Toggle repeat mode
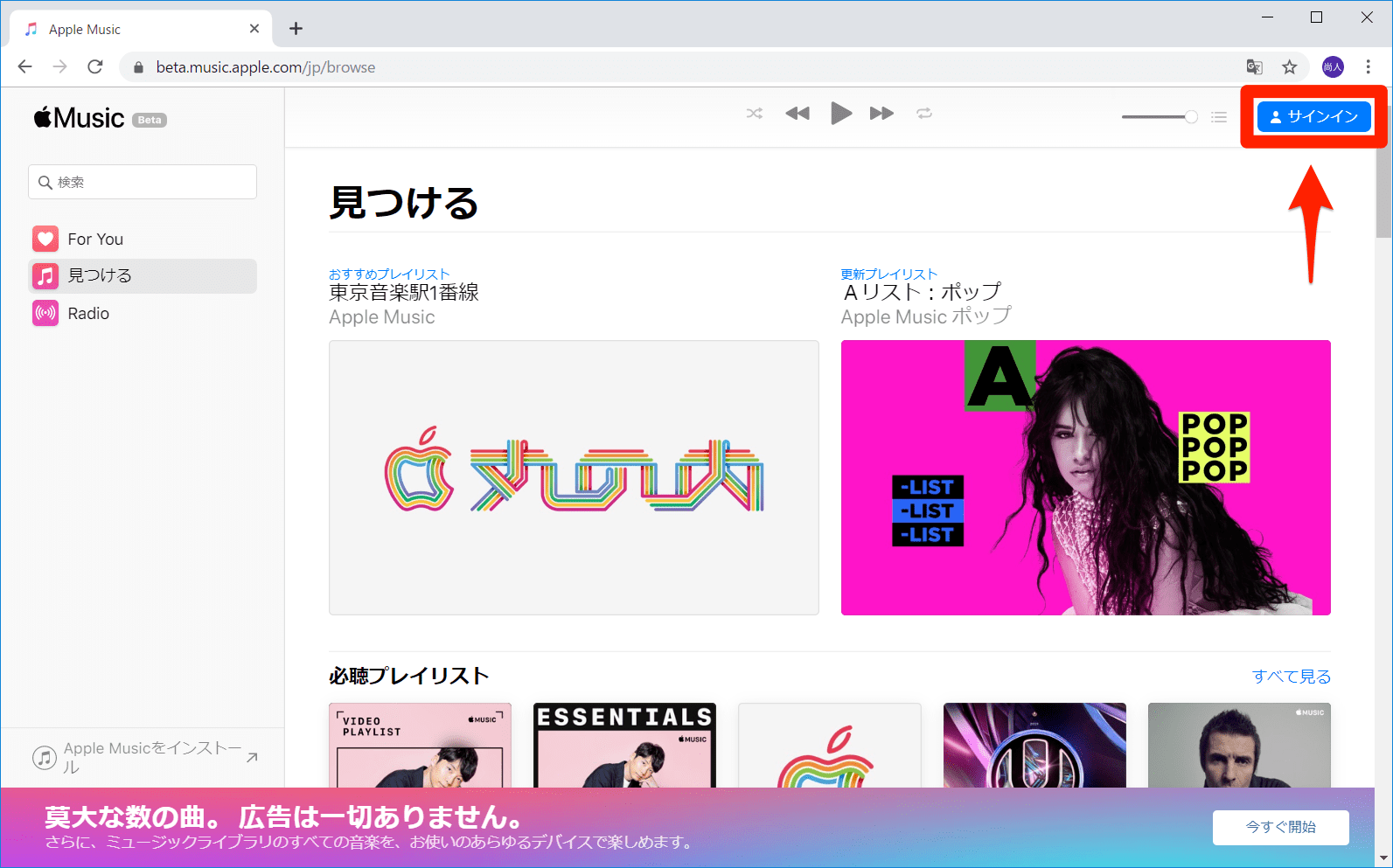Image resolution: width=1393 pixels, height=868 pixels. [x=924, y=114]
